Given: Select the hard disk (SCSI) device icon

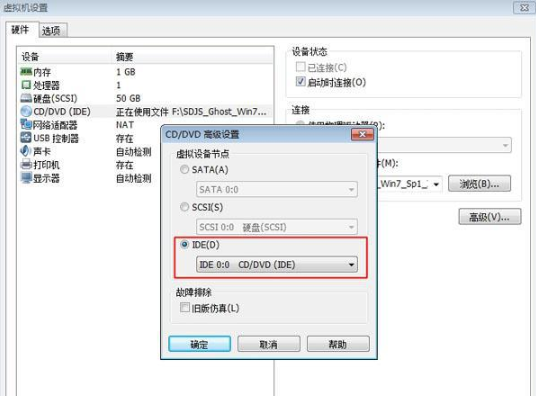Looking at the screenshot, I should click(x=26, y=98).
